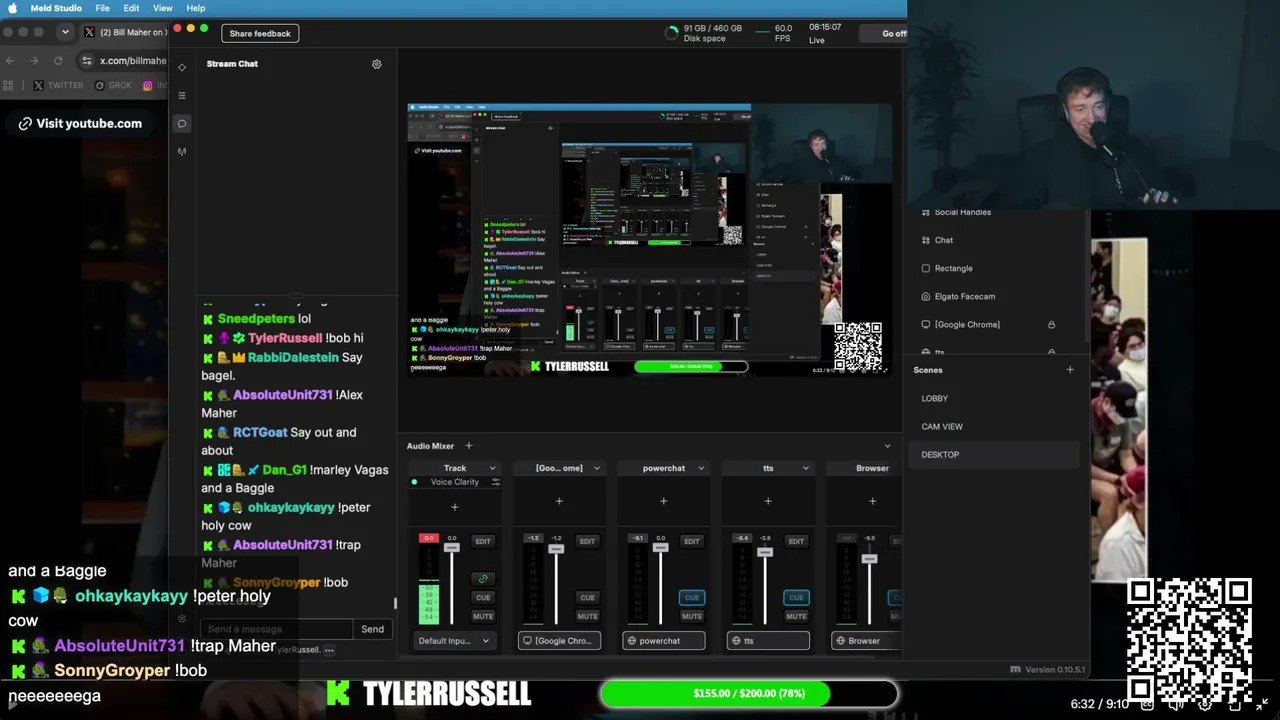Click EDIT on the powerchat channel
Viewport: 1280px width, 720px height.
pyautogui.click(x=691, y=541)
